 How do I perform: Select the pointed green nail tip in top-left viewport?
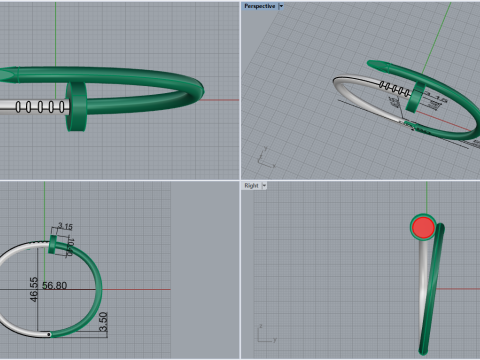[9, 75]
